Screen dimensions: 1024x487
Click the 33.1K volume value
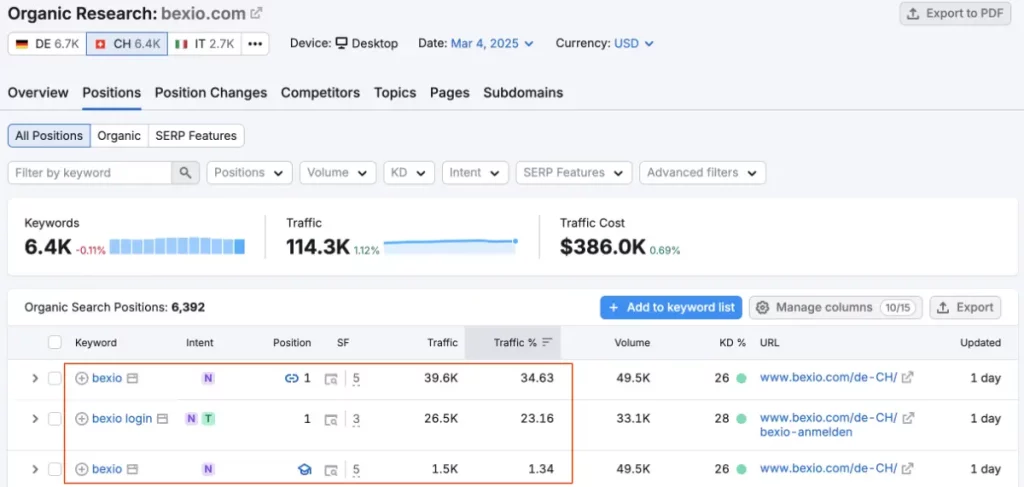632,418
